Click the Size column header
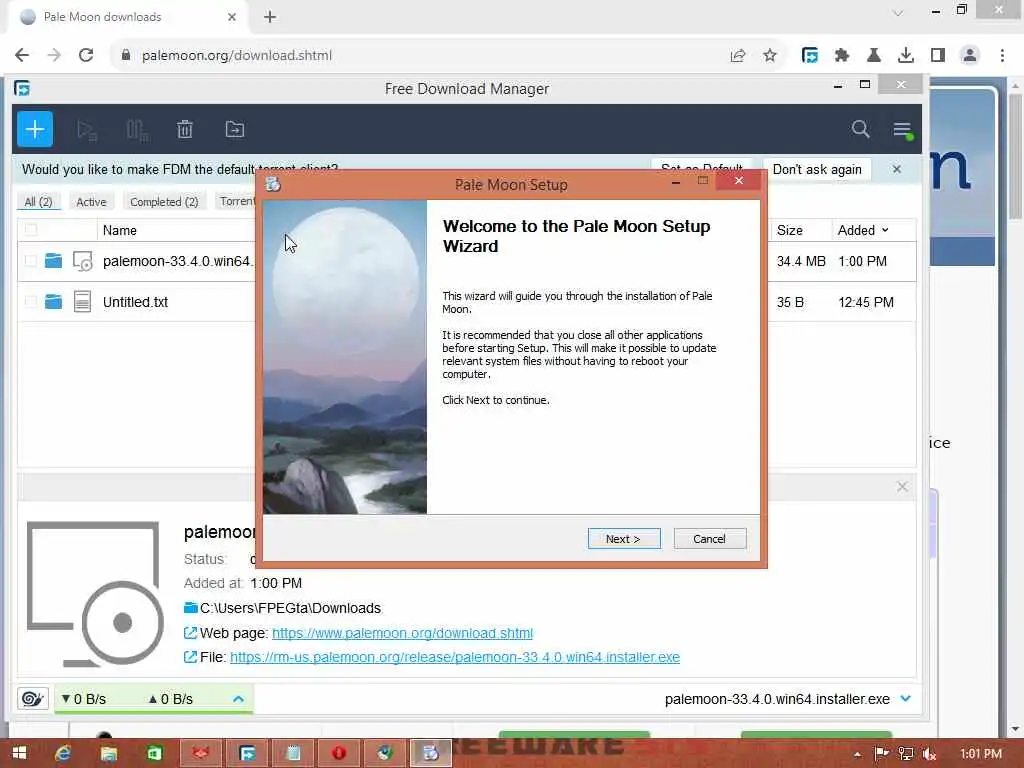Viewport: 1024px width, 768px height. click(x=790, y=230)
